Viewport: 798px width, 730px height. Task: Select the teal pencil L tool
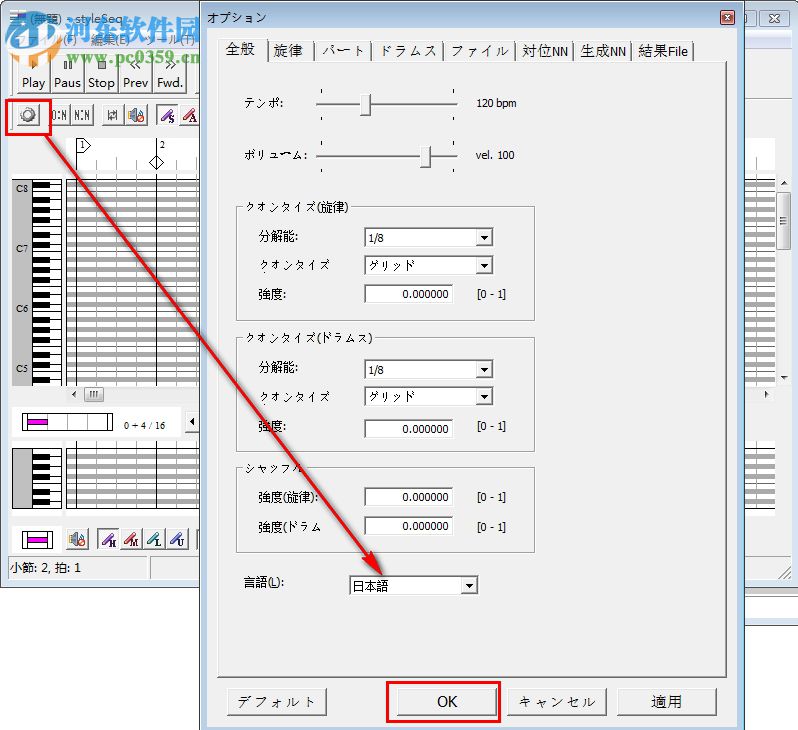[154, 539]
